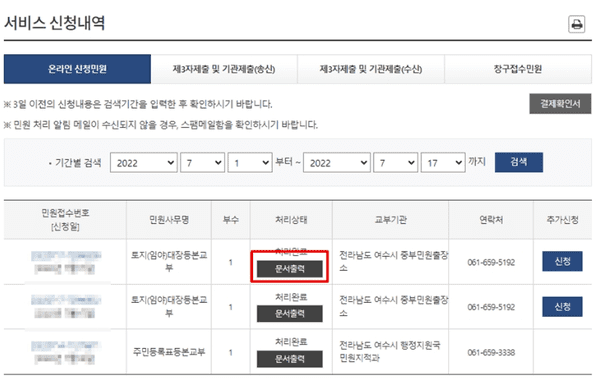Viewport: 600px width, 383px height.
Task: Open 제3자제출 및 기관제출(송신) tab
Action: 224,69
